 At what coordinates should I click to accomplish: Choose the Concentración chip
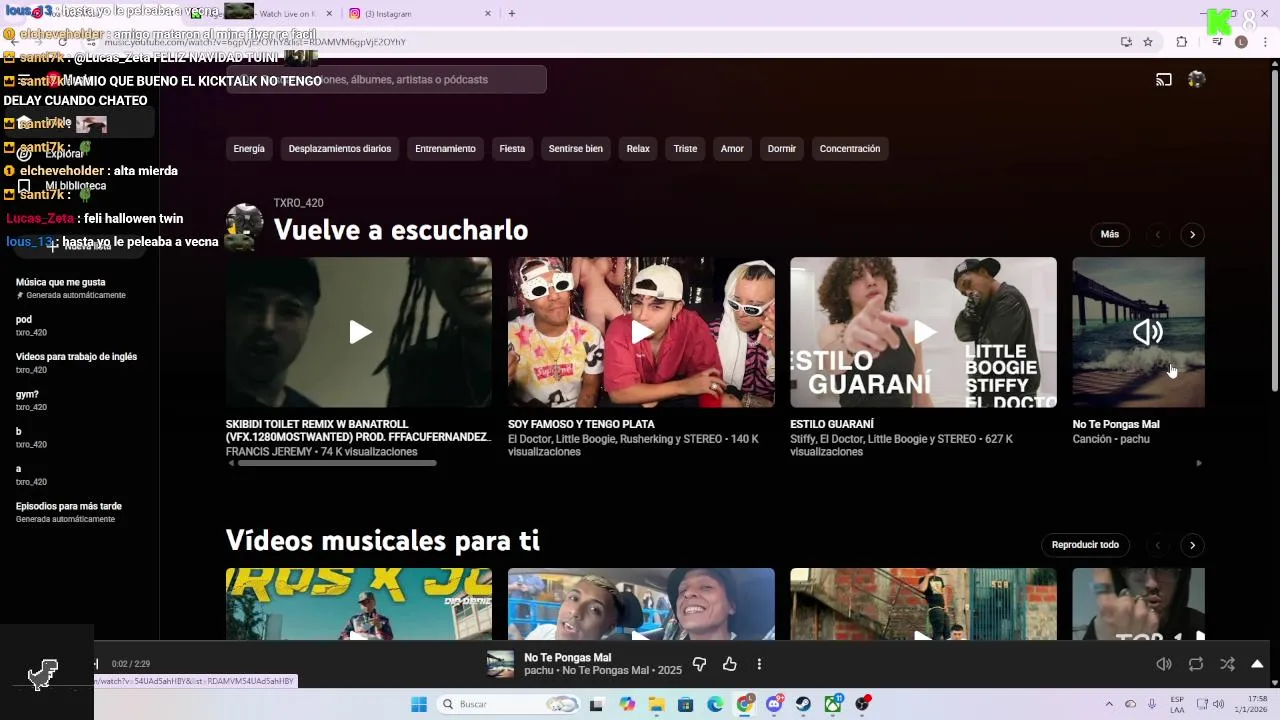click(x=850, y=149)
